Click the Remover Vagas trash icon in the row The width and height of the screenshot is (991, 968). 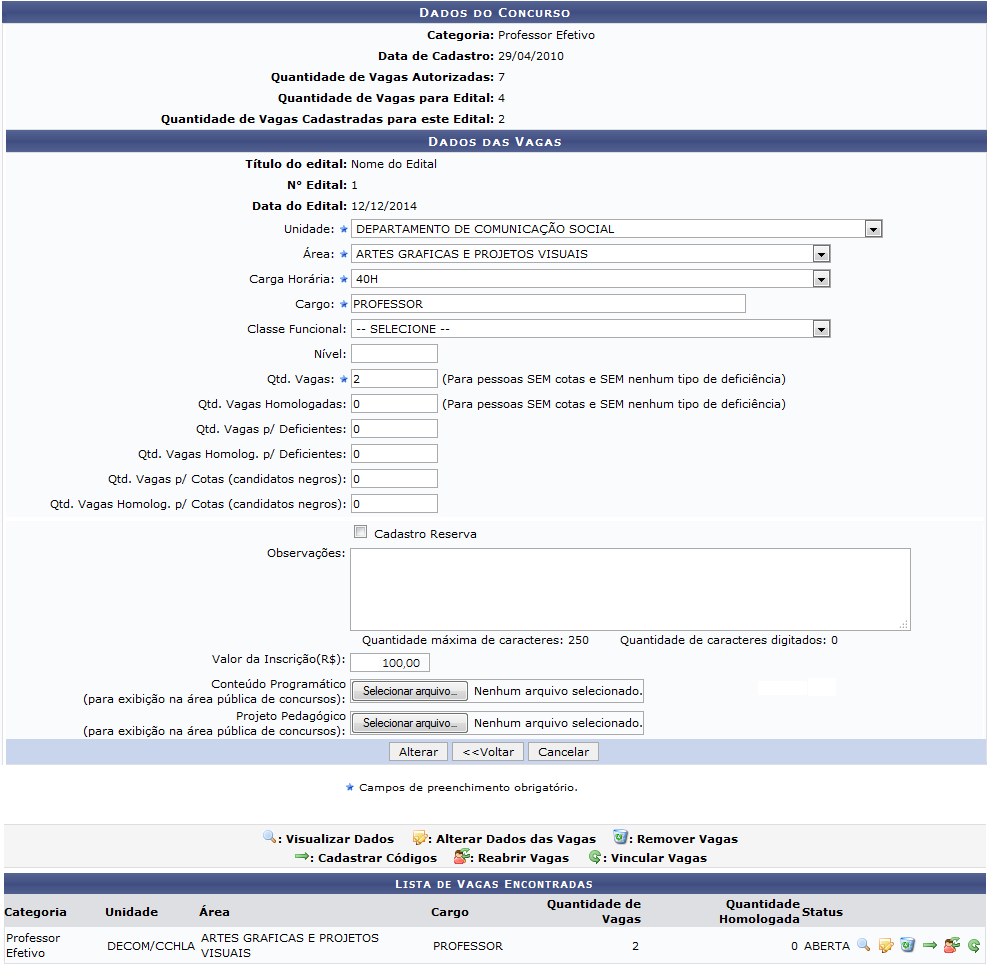pos(907,945)
